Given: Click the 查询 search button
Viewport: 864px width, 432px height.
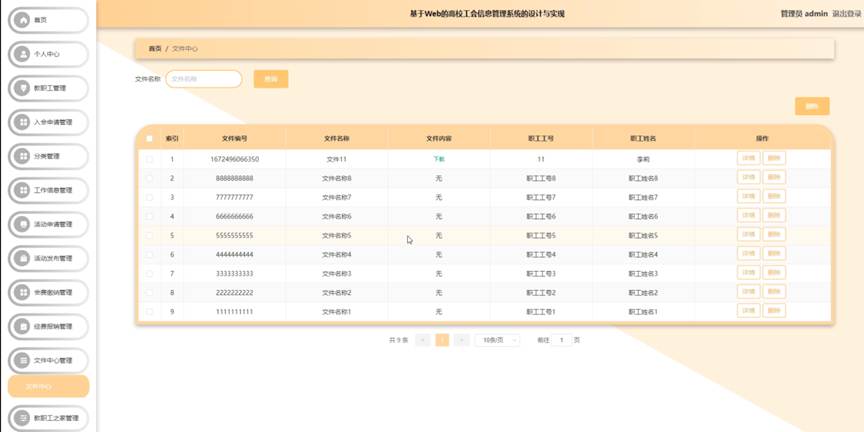Looking at the screenshot, I should 271,79.
